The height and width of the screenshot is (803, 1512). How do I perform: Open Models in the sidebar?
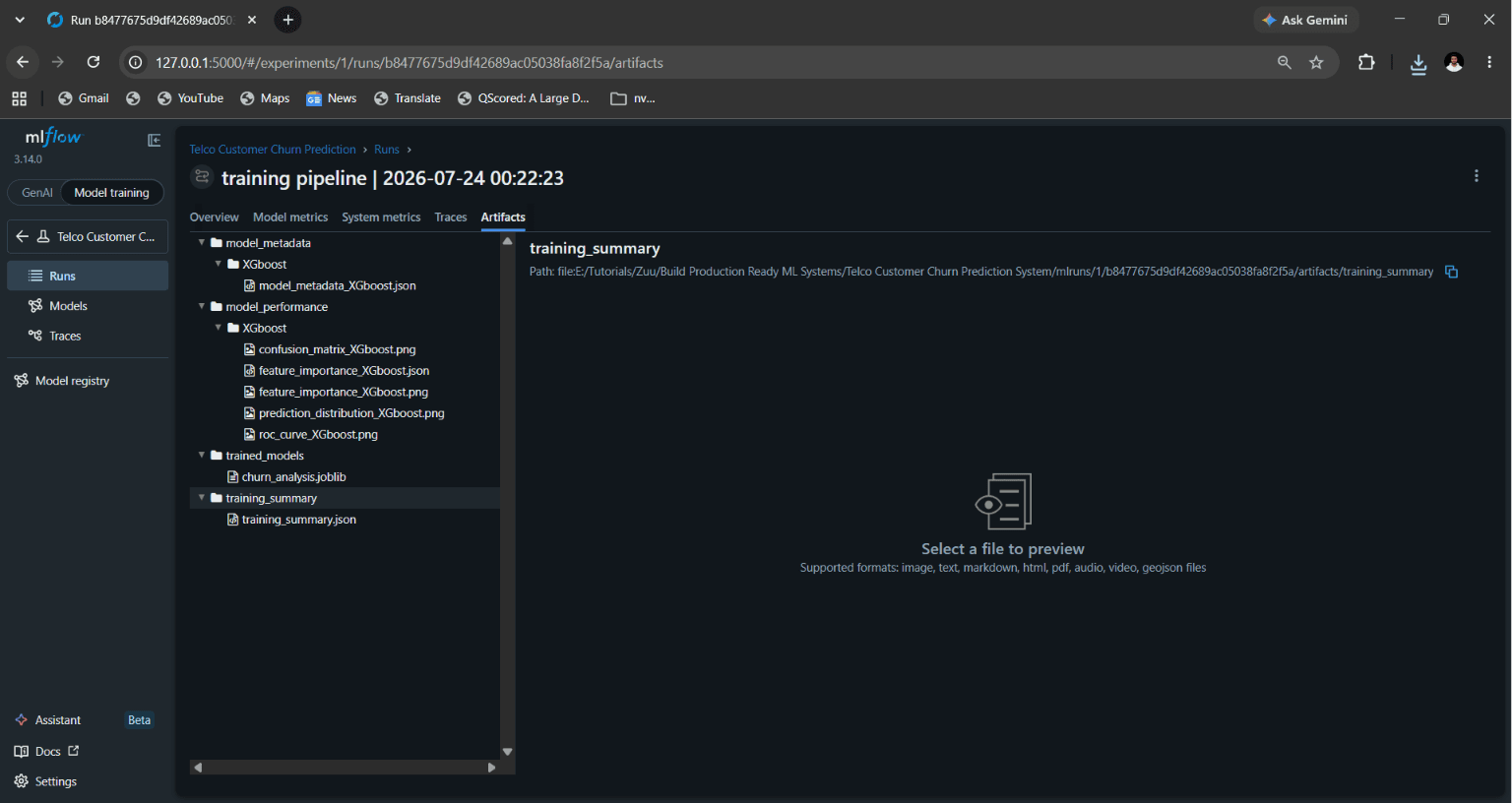point(88,306)
